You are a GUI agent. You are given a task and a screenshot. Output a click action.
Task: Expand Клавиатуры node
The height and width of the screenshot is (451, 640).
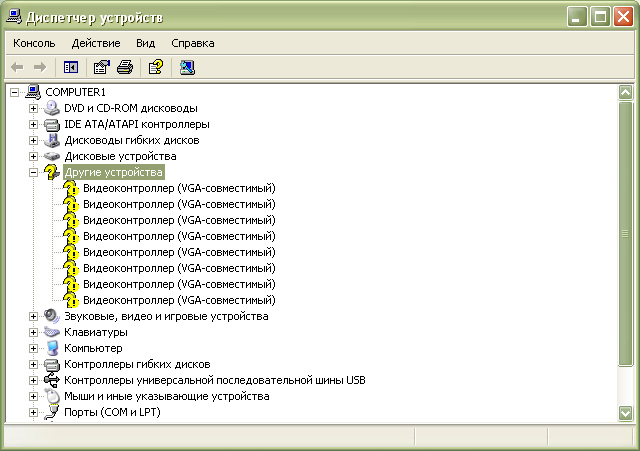pos(33,332)
